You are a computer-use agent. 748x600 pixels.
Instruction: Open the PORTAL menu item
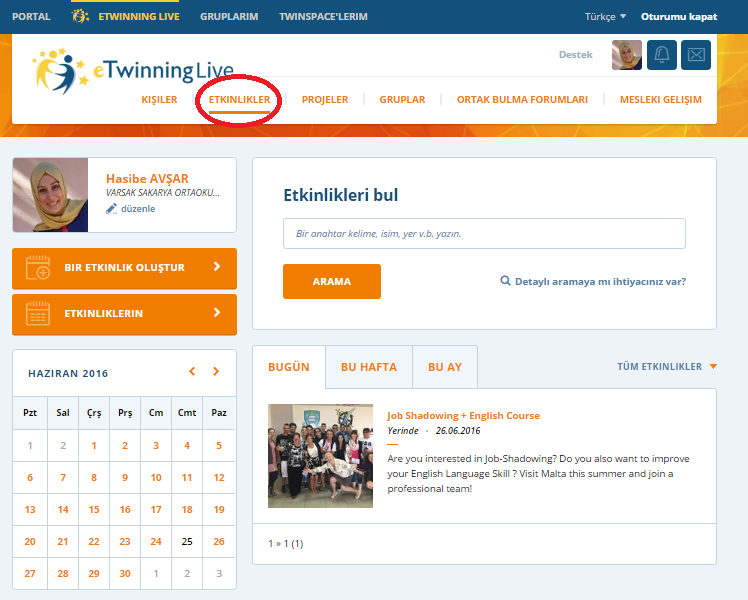[31, 16]
